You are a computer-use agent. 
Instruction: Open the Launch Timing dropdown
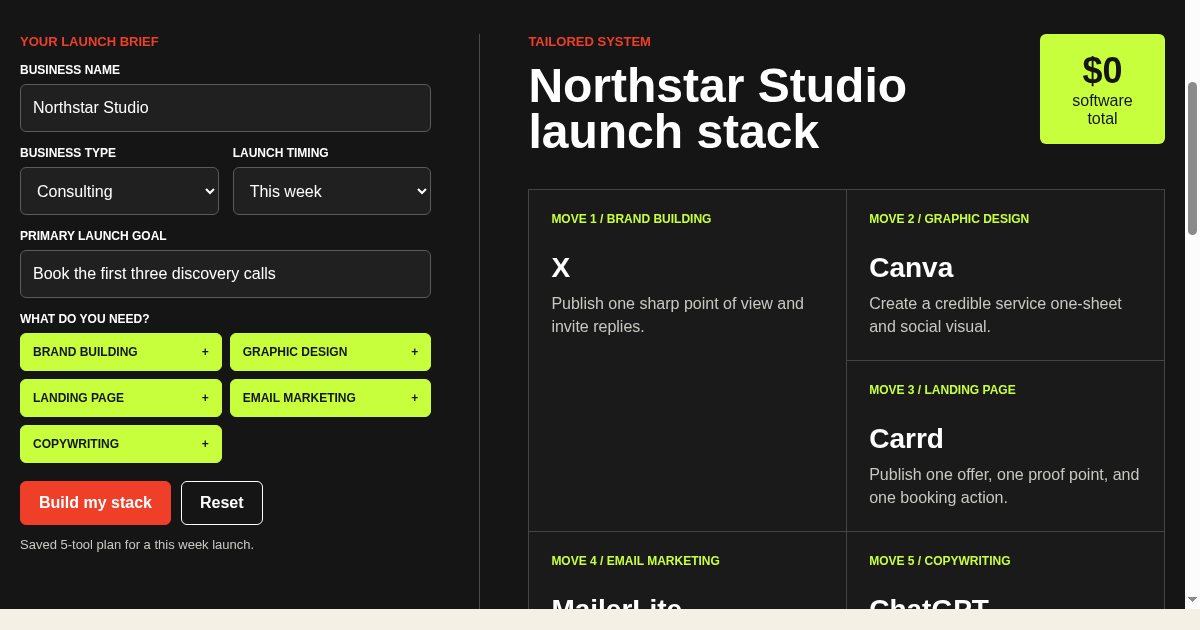pos(332,191)
